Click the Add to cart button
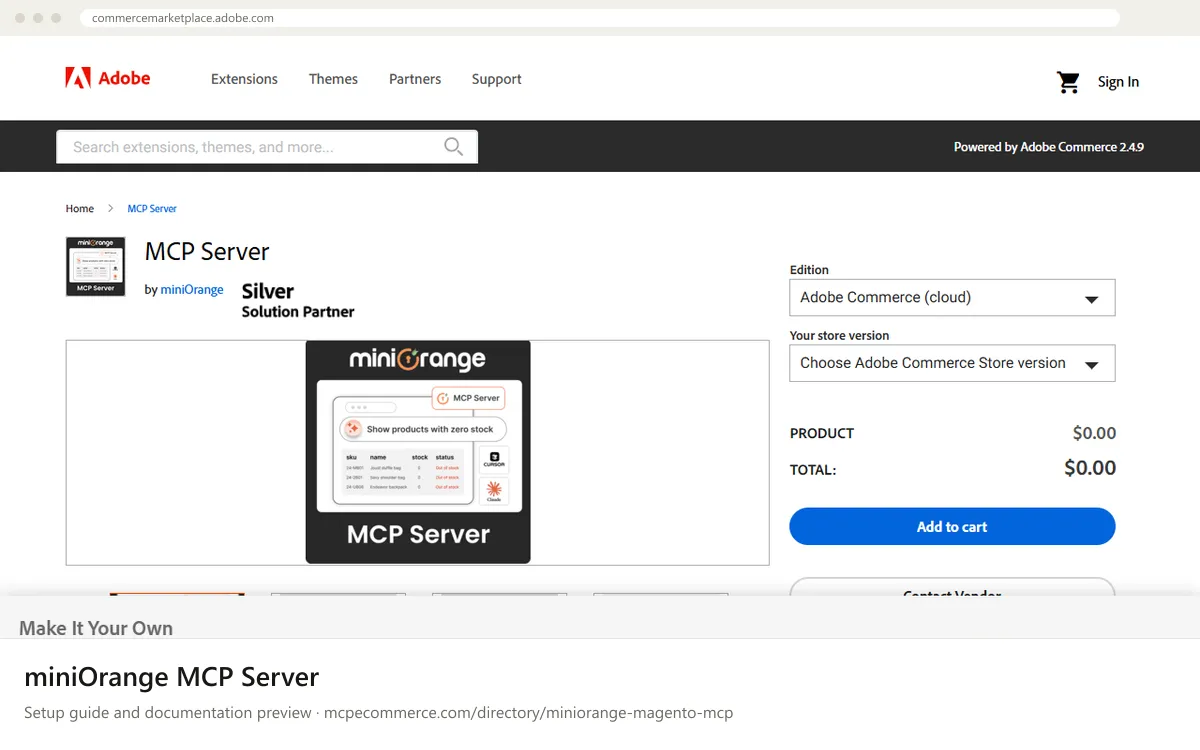Screen dimensions: 1200x750 952,527
